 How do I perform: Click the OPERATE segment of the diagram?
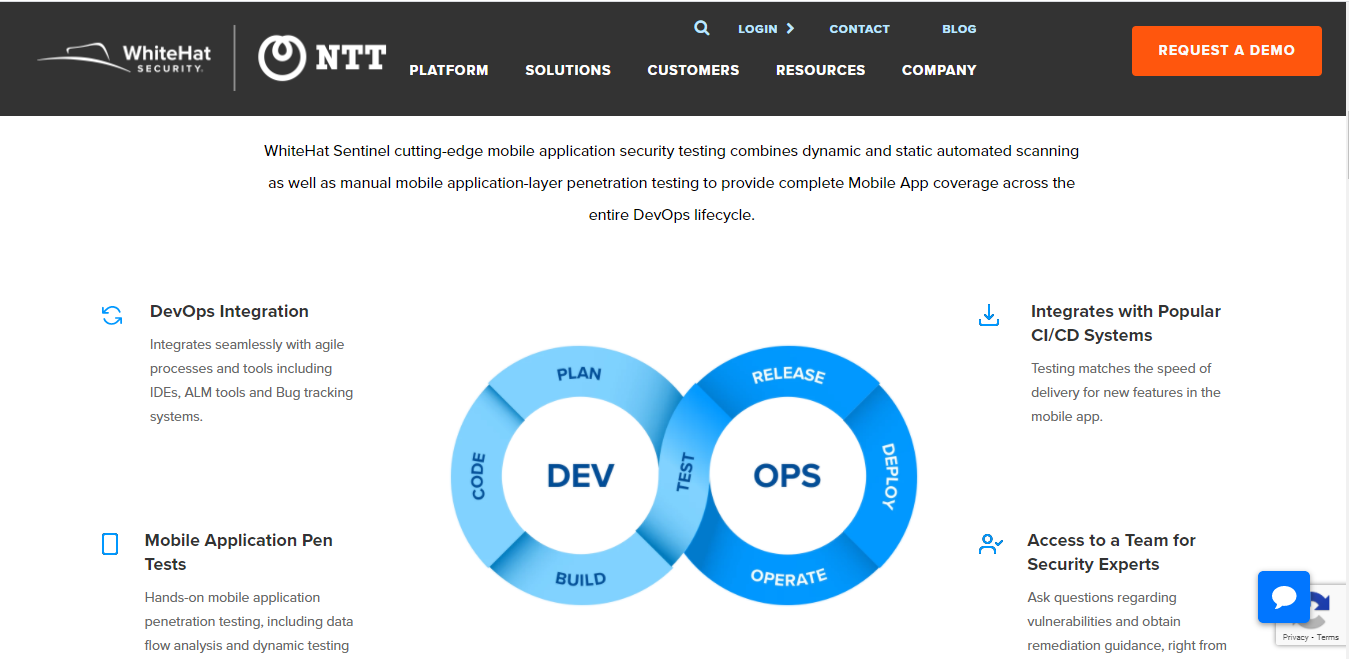789,577
